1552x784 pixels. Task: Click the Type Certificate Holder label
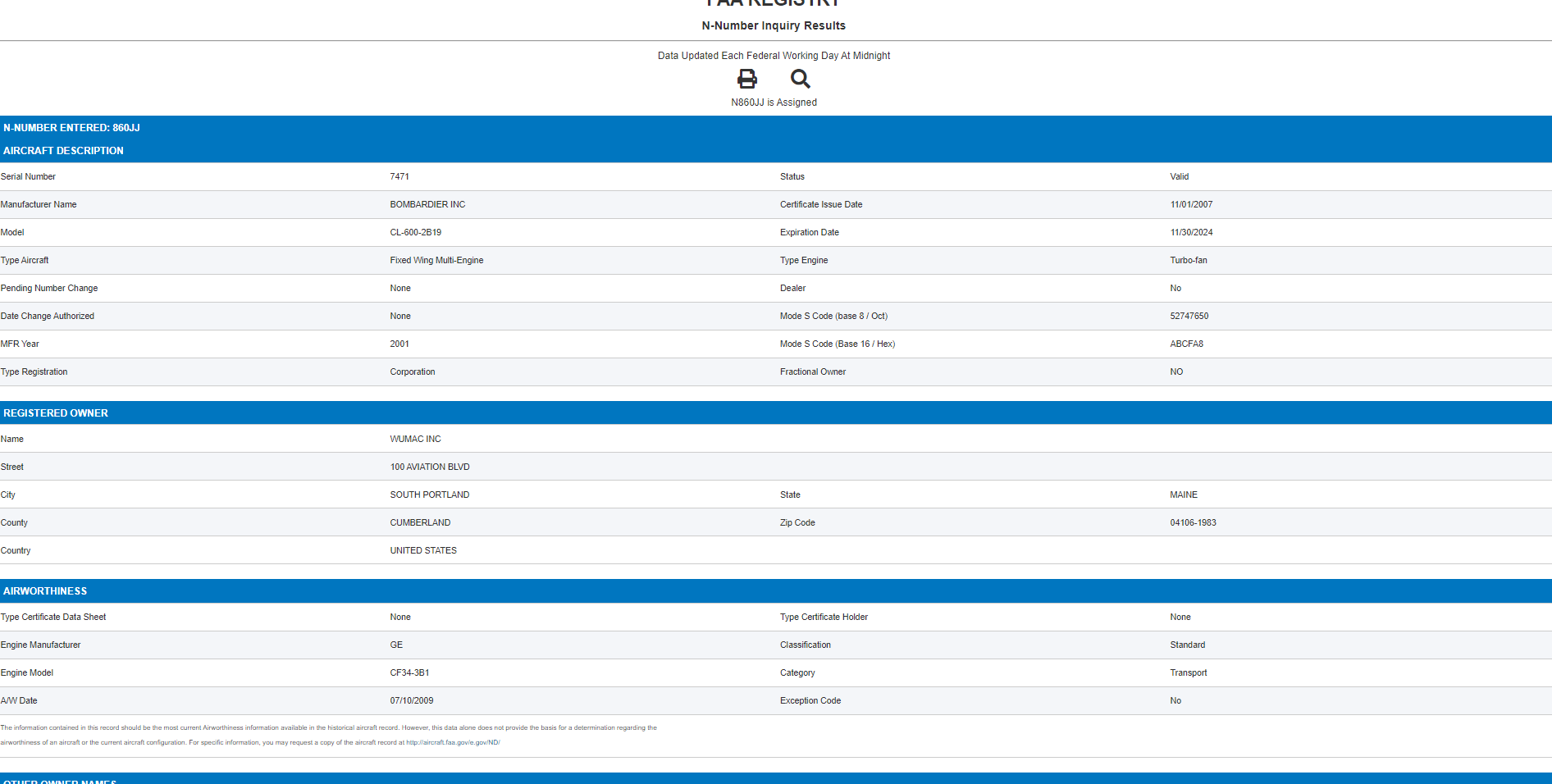click(824, 617)
